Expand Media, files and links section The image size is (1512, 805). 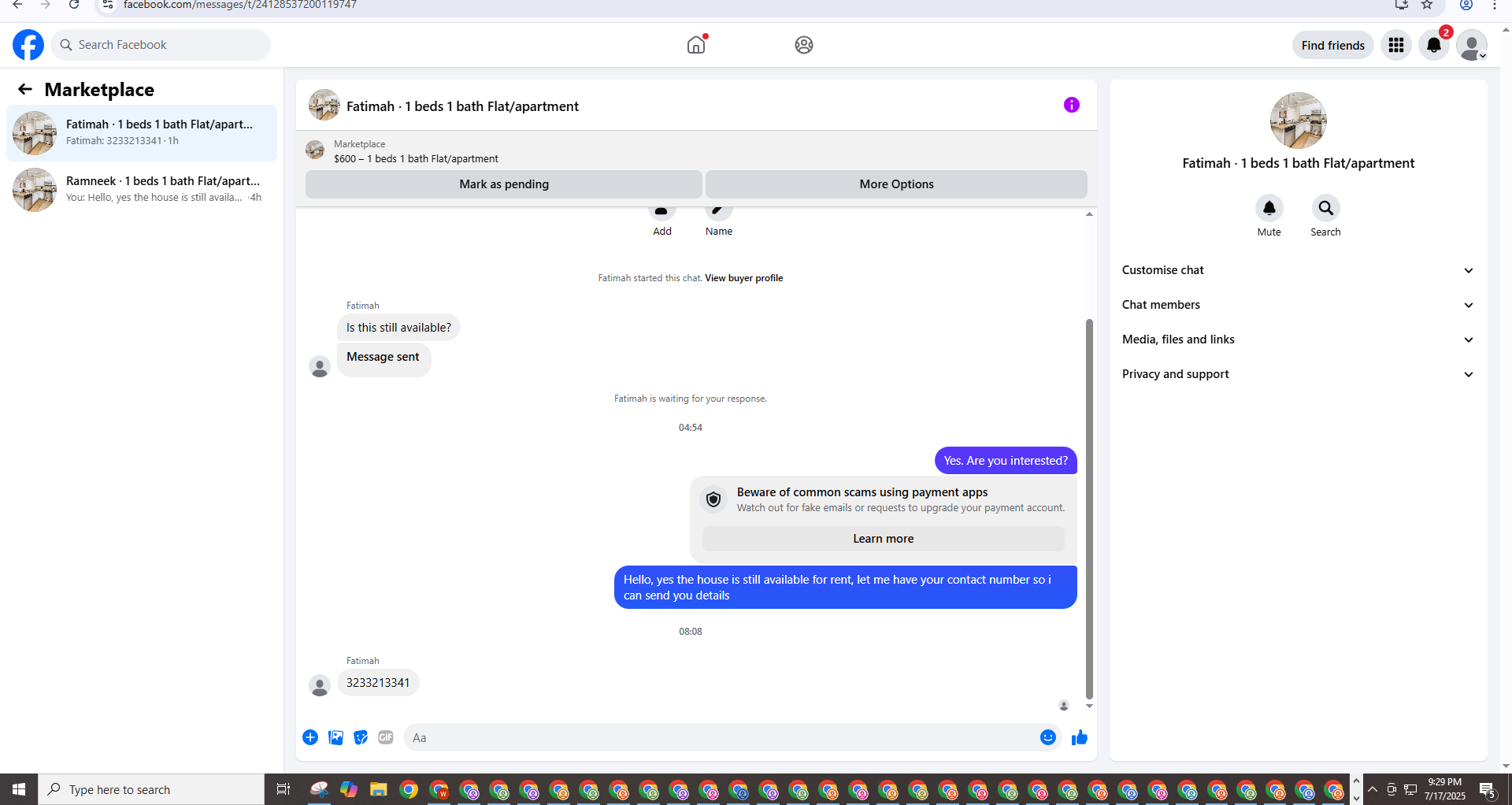pos(1298,339)
